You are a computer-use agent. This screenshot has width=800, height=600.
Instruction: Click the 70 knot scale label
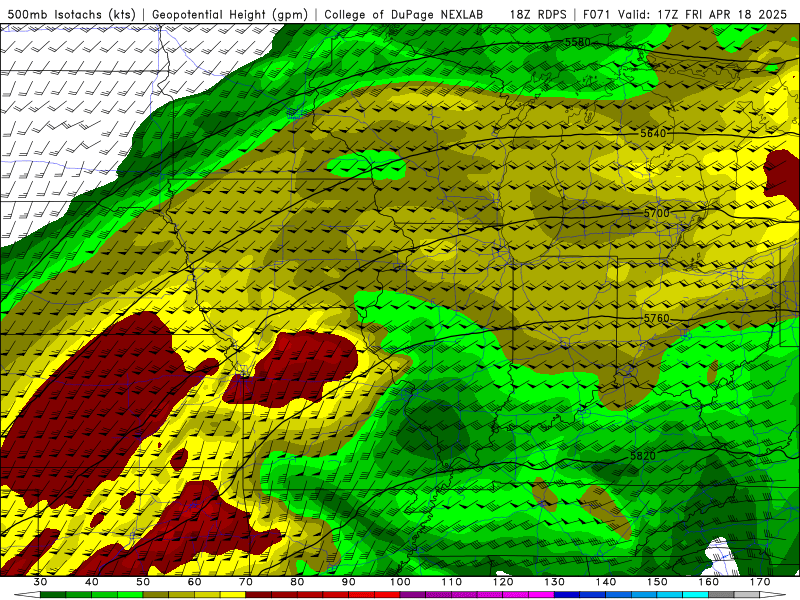pyautogui.click(x=246, y=582)
